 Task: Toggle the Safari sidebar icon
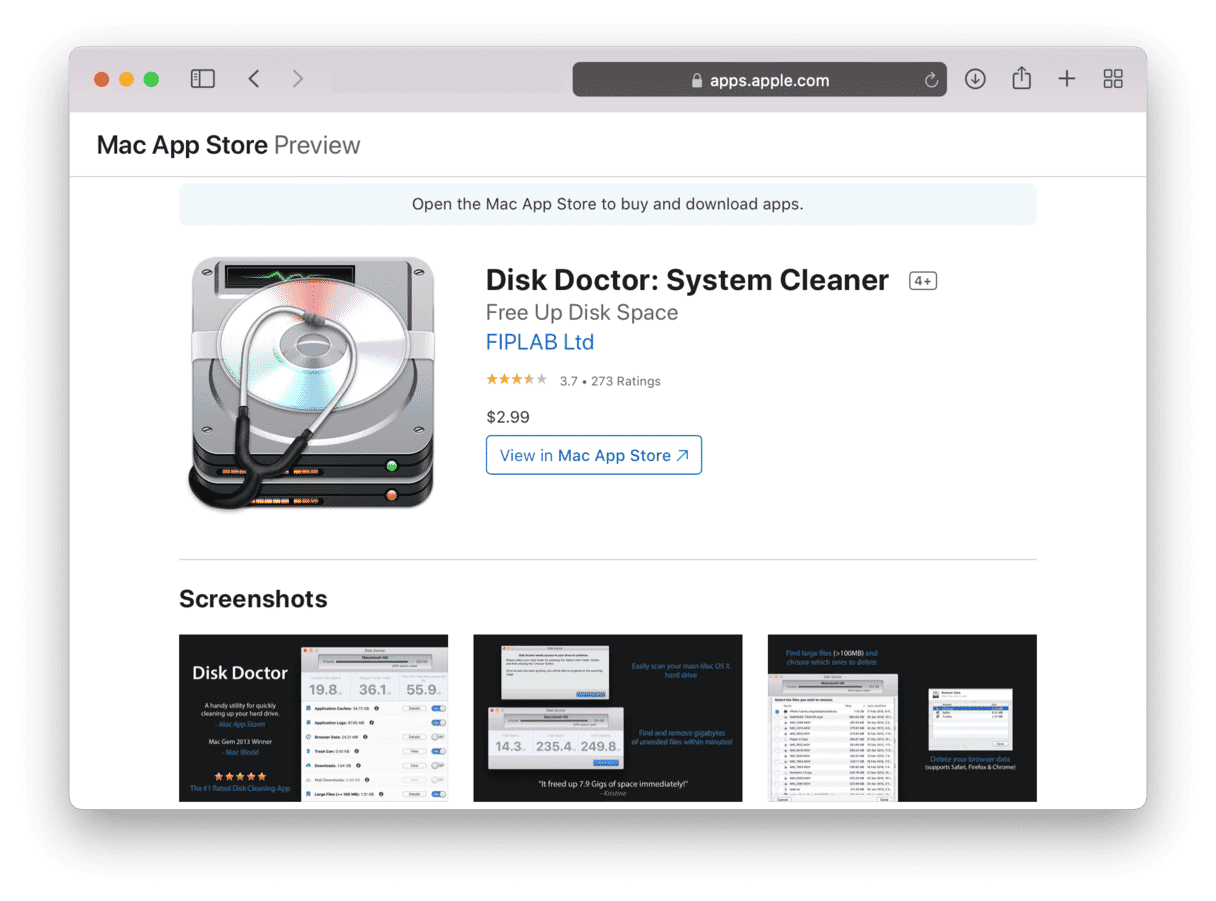click(203, 79)
